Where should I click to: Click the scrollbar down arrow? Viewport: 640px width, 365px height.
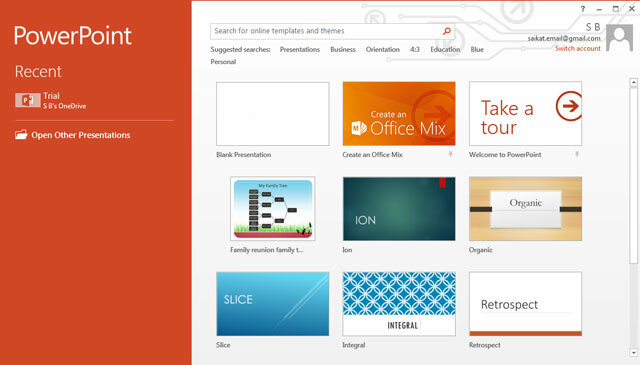tap(633, 353)
